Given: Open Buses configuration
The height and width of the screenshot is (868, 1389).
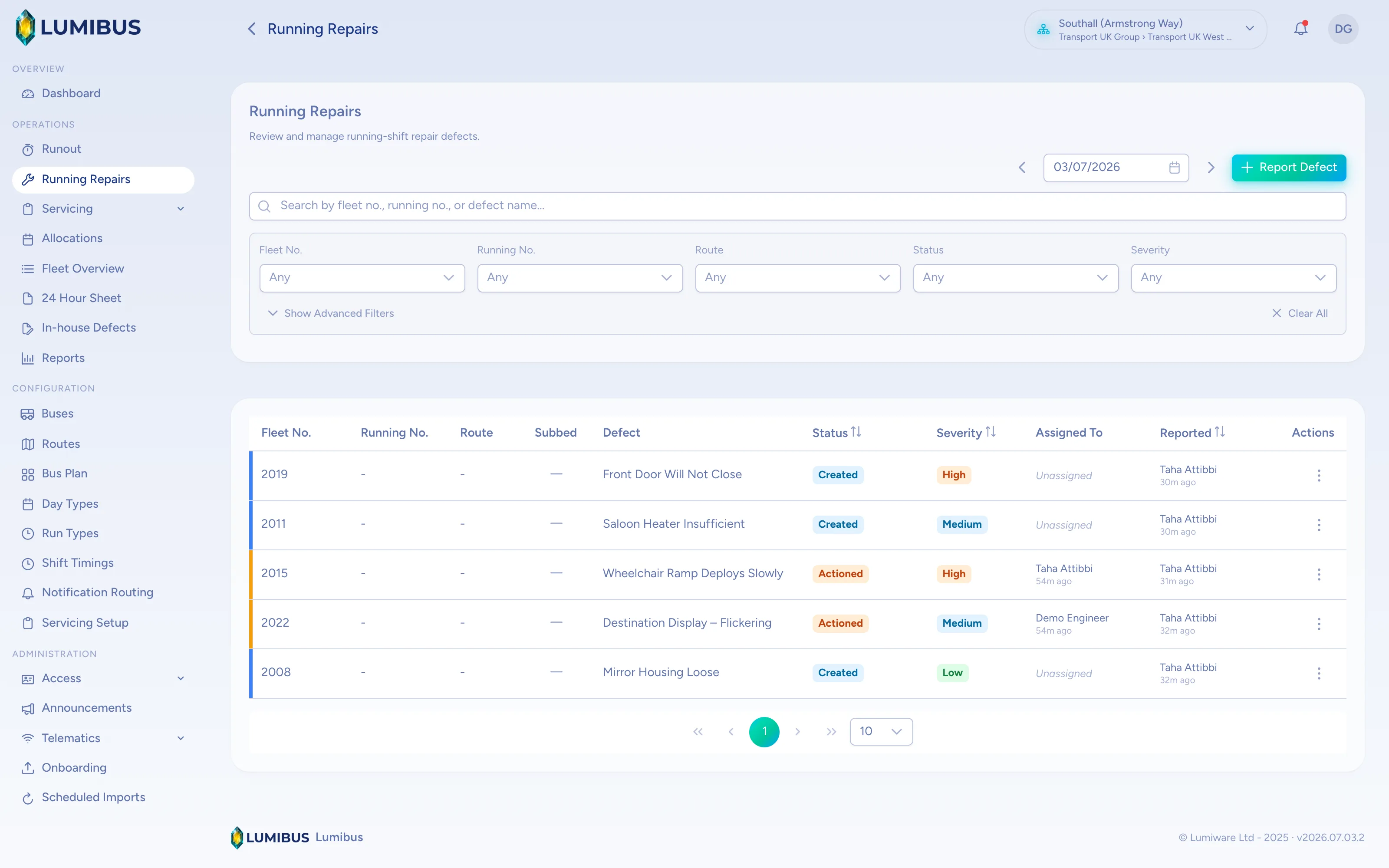Looking at the screenshot, I should pos(103,413).
